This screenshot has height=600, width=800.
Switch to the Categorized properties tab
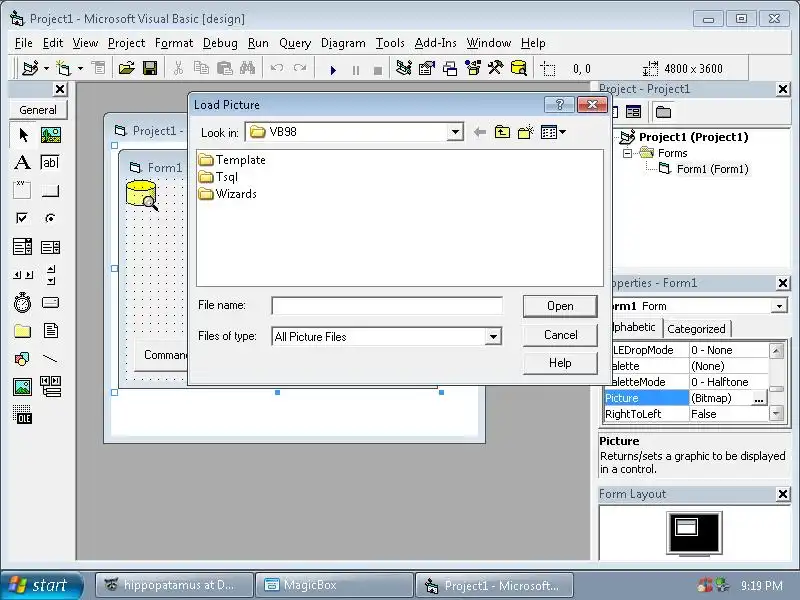[696, 329]
